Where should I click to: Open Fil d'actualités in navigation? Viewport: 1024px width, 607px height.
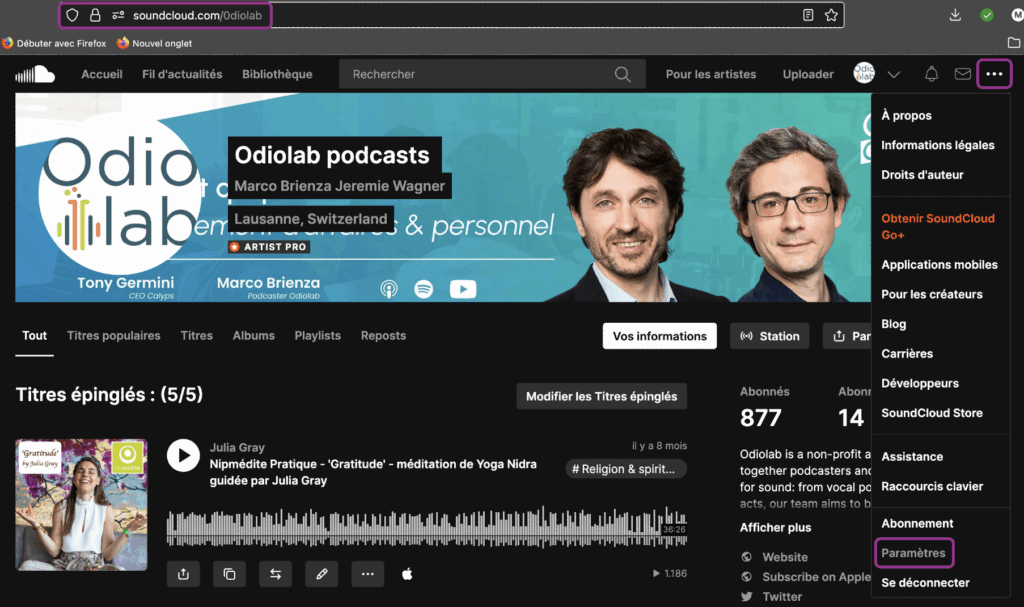point(182,74)
